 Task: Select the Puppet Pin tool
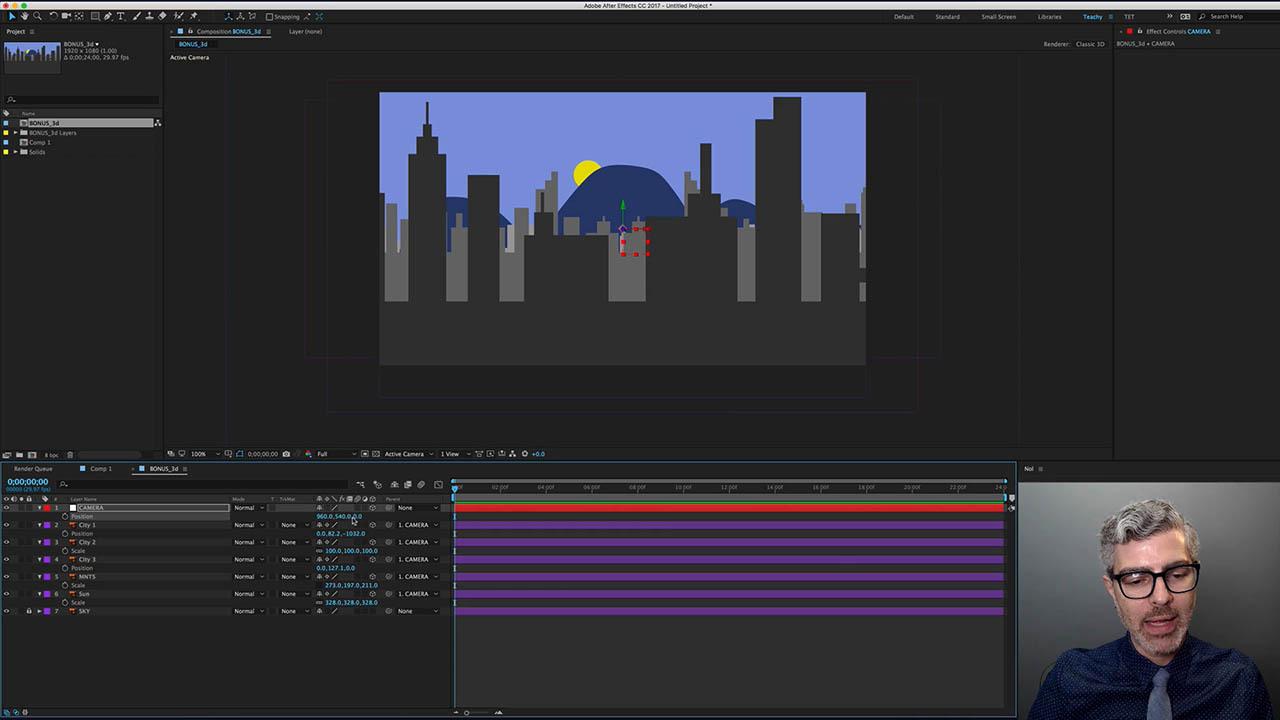coord(194,16)
